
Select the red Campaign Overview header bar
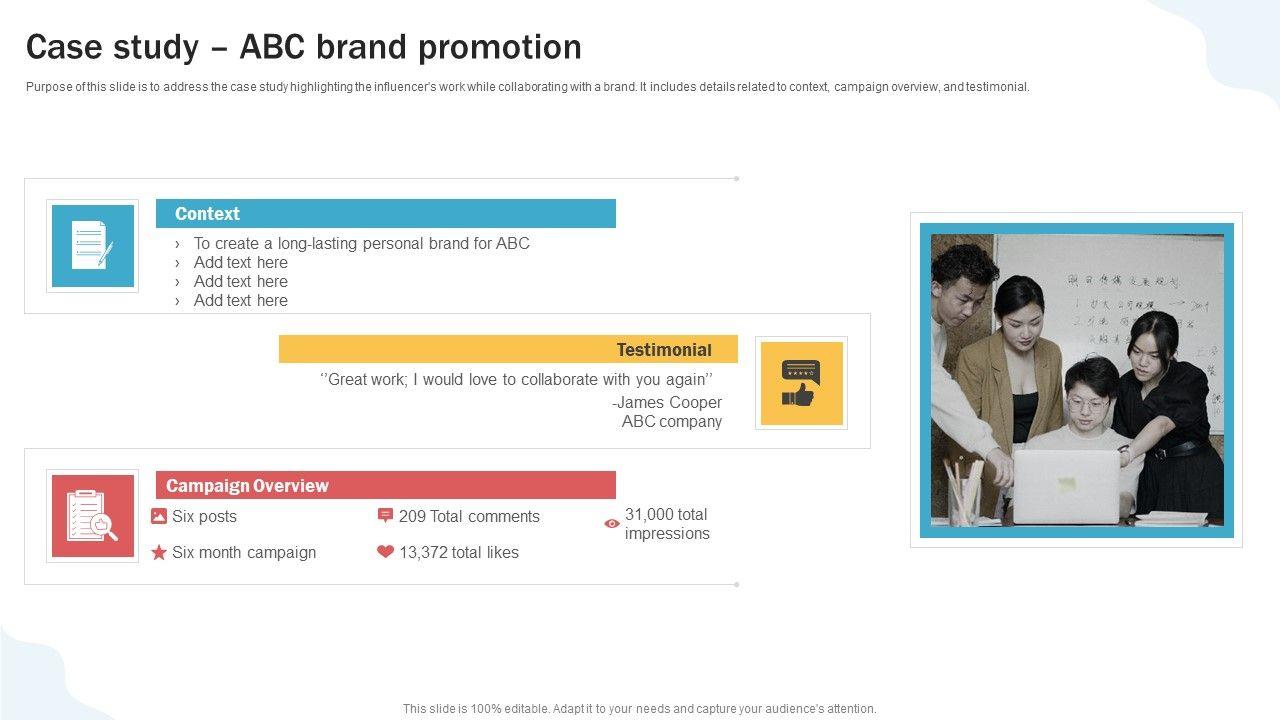click(x=386, y=486)
